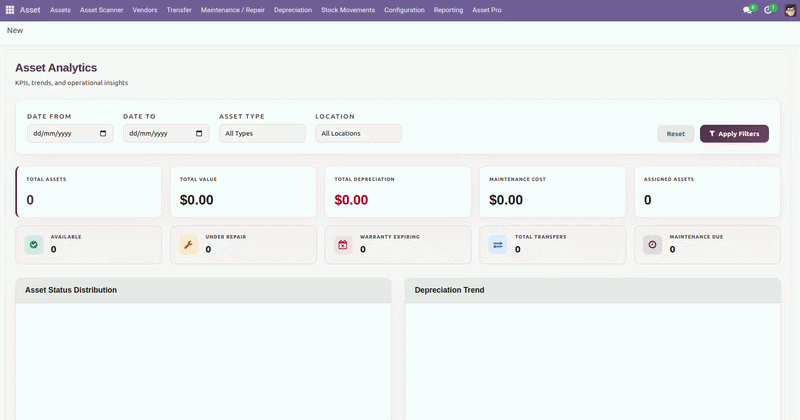Select the Total Value card
800x420 pixels.
(x=243, y=191)
